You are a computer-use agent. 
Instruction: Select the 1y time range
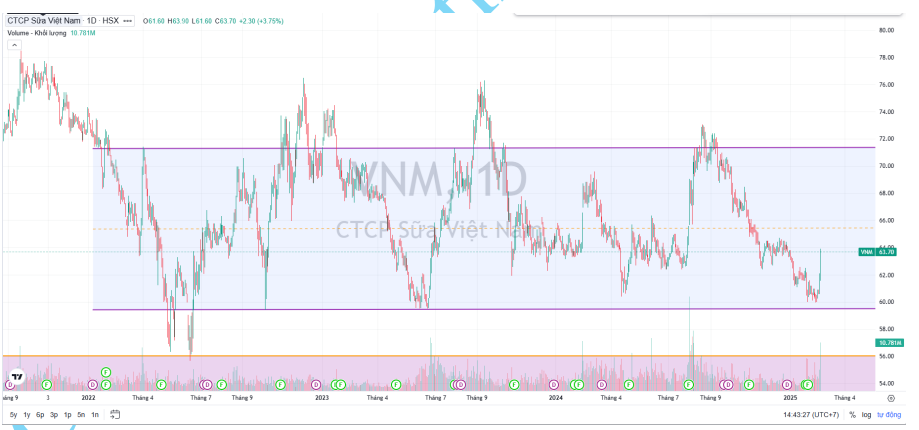[x=27, y=415]
